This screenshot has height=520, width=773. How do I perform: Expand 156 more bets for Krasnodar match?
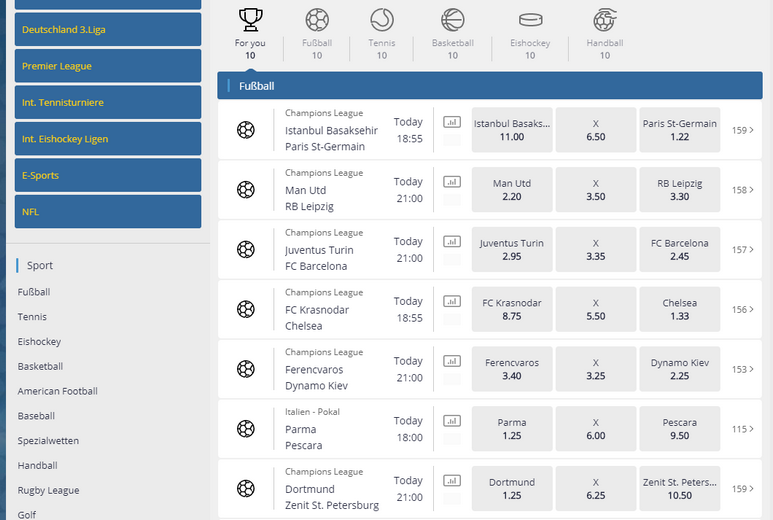pos(742,310)
